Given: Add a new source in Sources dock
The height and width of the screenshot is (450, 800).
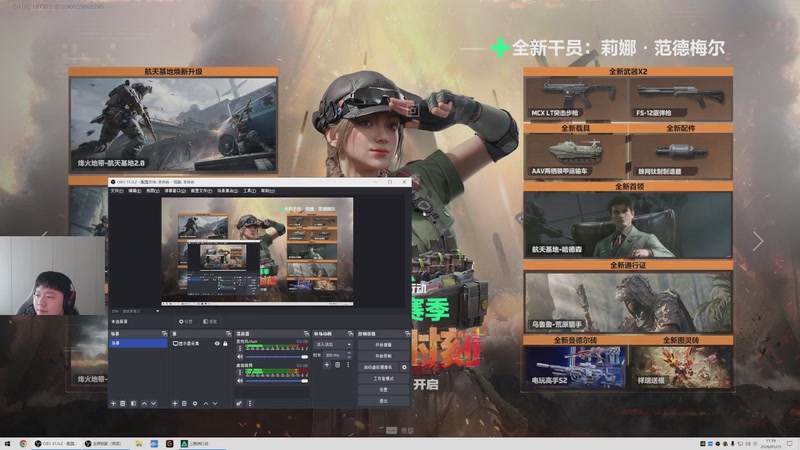Looking at the screenshot, I should point(174,403).
